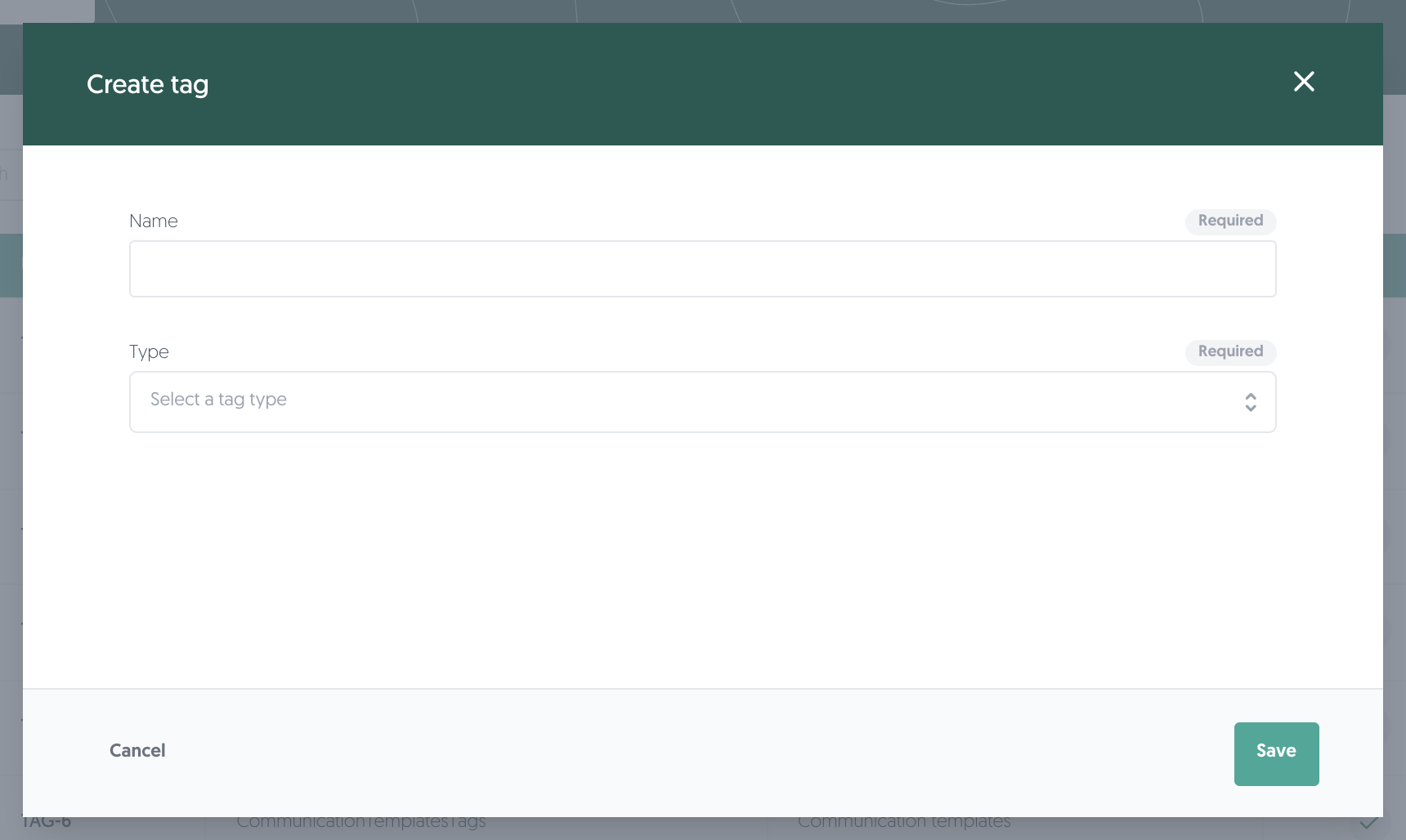Click the up-down chevron in Type field
Screen dimensions: 1406x840
tap(1250, 402)
